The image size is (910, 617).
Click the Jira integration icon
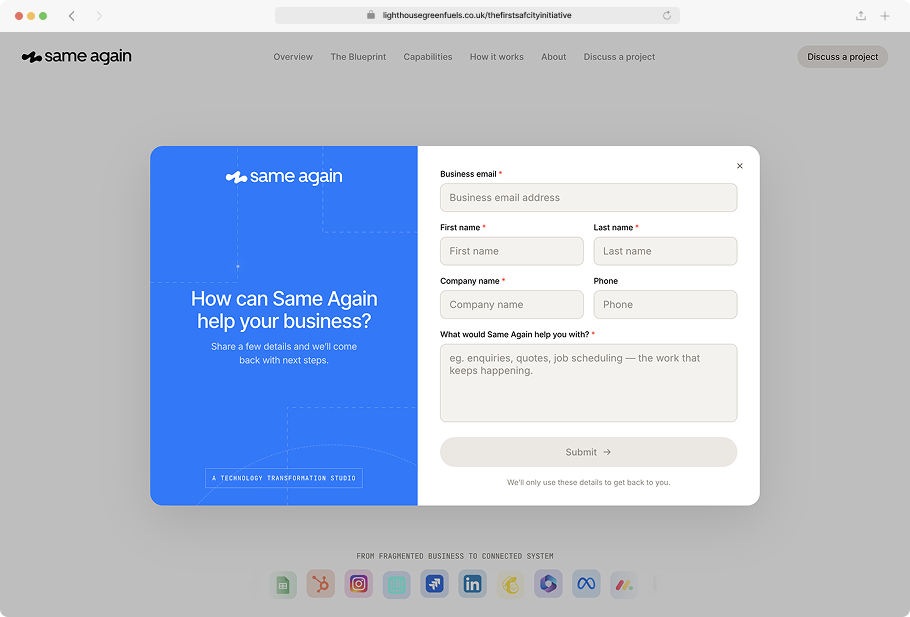[x=435, y=584]
